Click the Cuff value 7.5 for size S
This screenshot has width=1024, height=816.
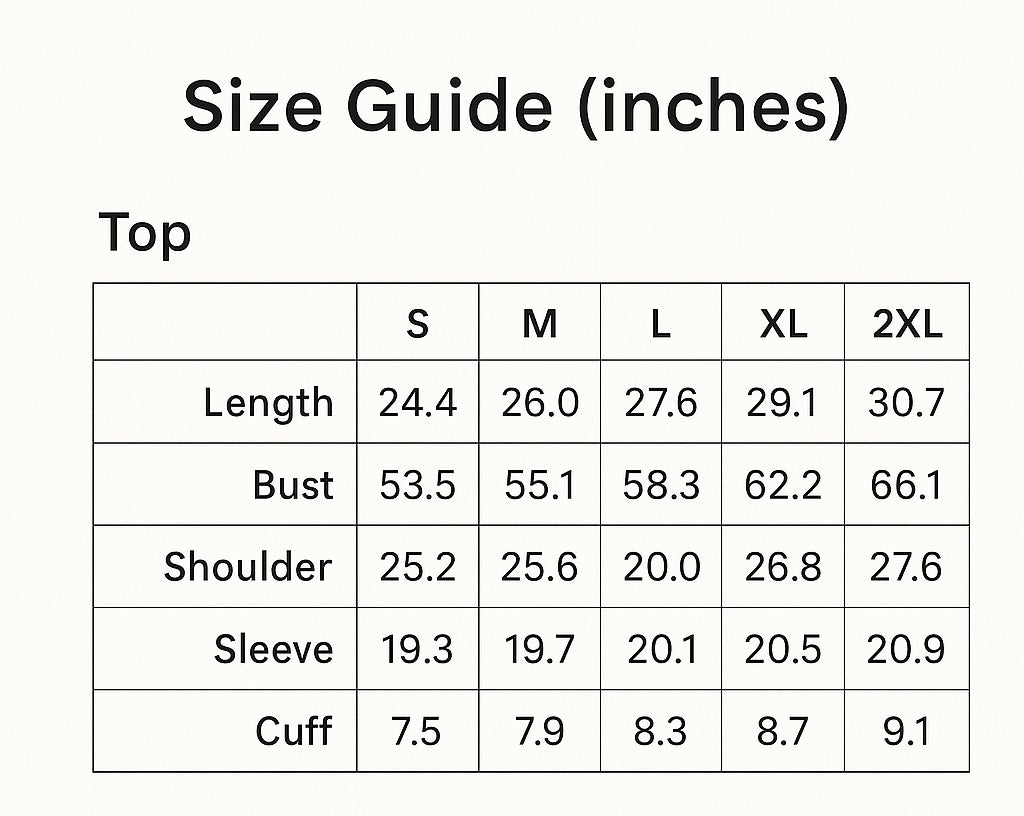pyautogui.click(x=418, y=731)
